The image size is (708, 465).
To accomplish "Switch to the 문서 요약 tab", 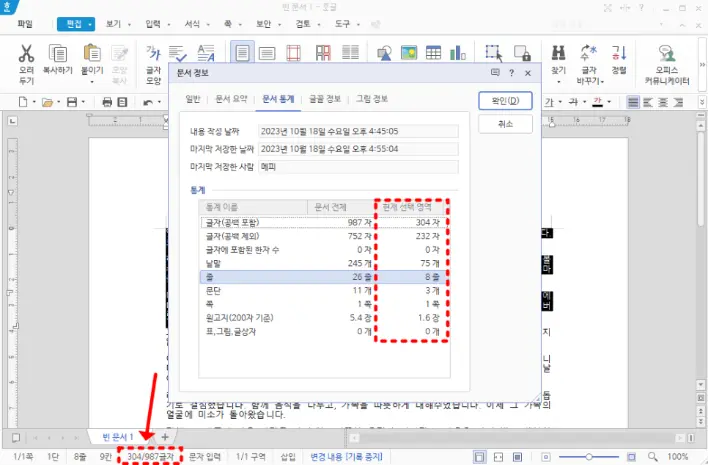I will coord(230,99).
